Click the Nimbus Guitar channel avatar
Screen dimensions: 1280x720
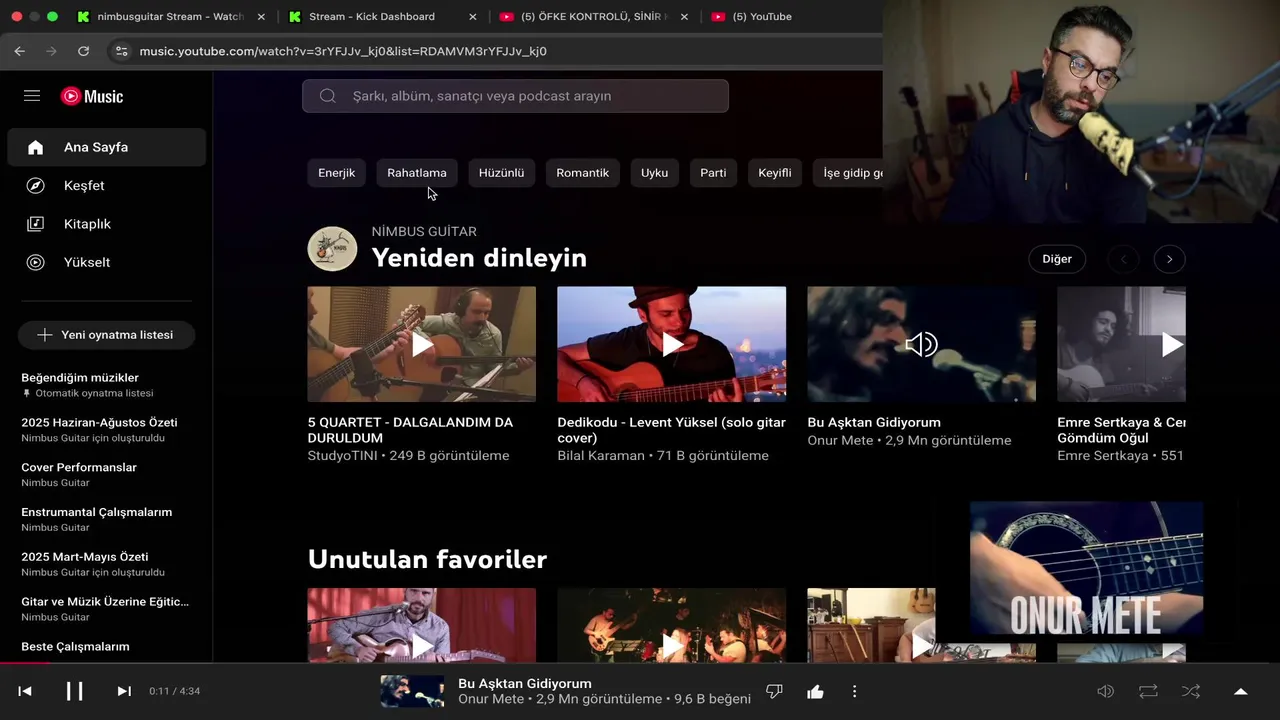point(332,248)
